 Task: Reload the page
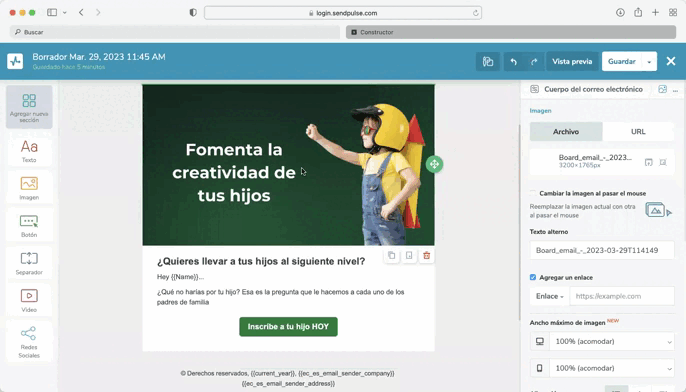click(476, 13)
